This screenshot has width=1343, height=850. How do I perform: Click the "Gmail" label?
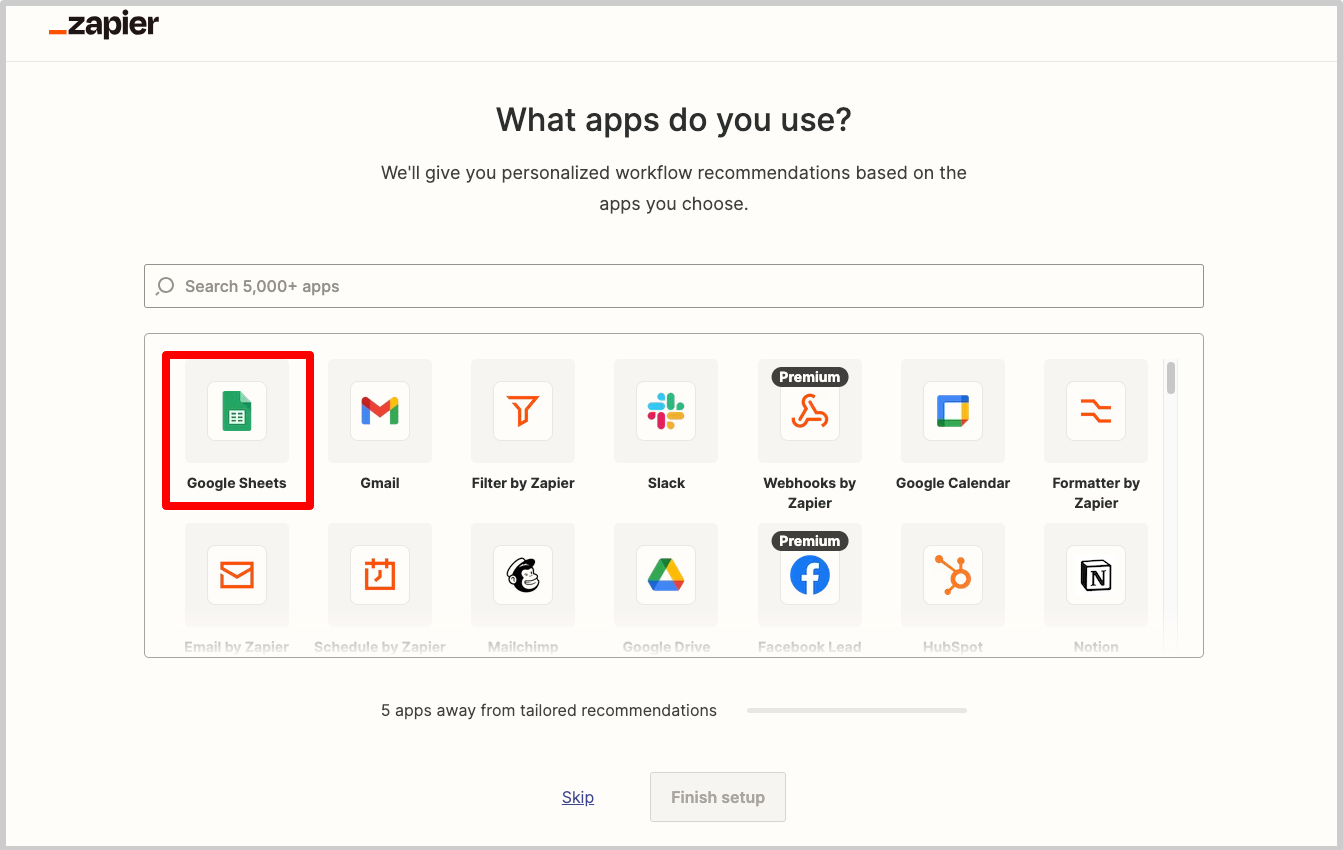[x=380, y=483]
